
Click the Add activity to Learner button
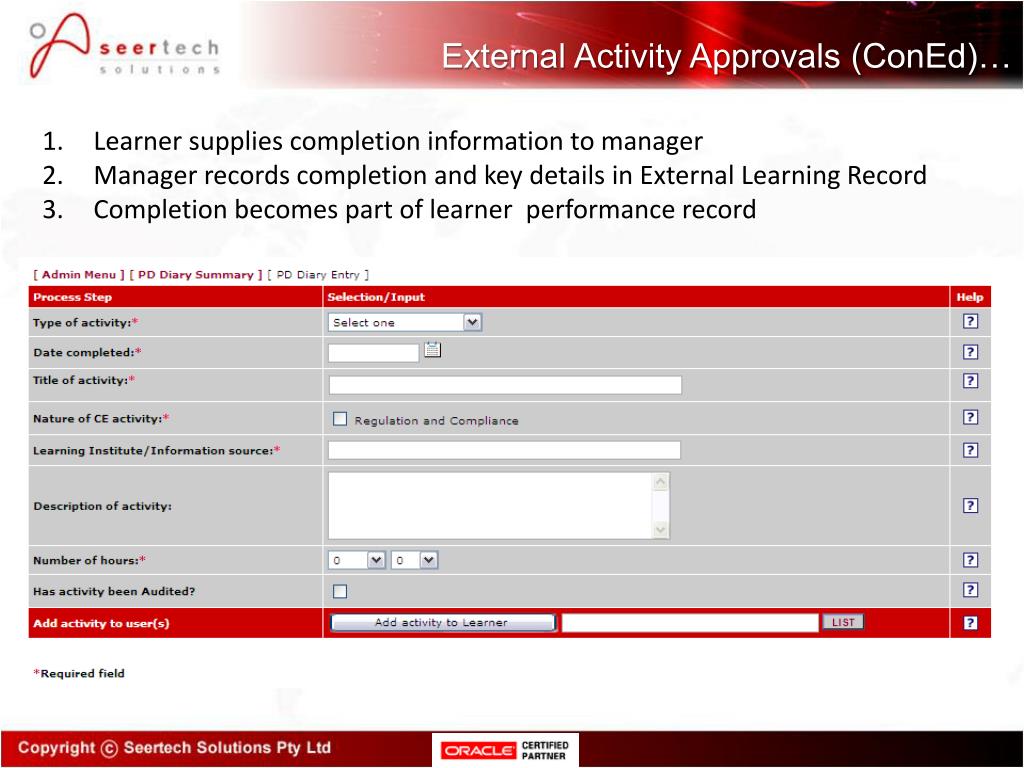pyautogui.click(x=443, y=622)
